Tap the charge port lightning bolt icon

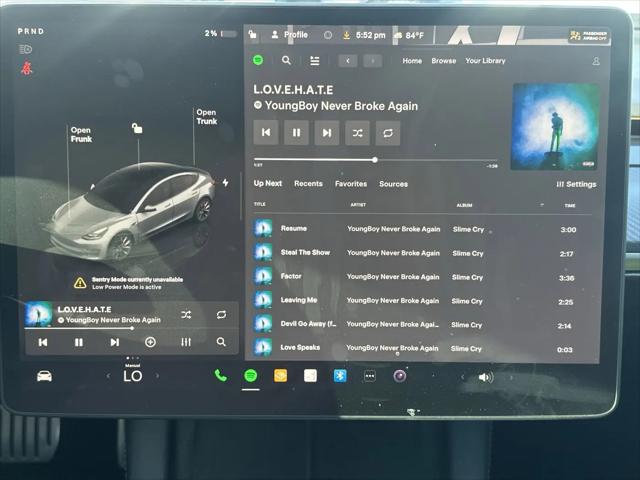click(x=225, y=182)
